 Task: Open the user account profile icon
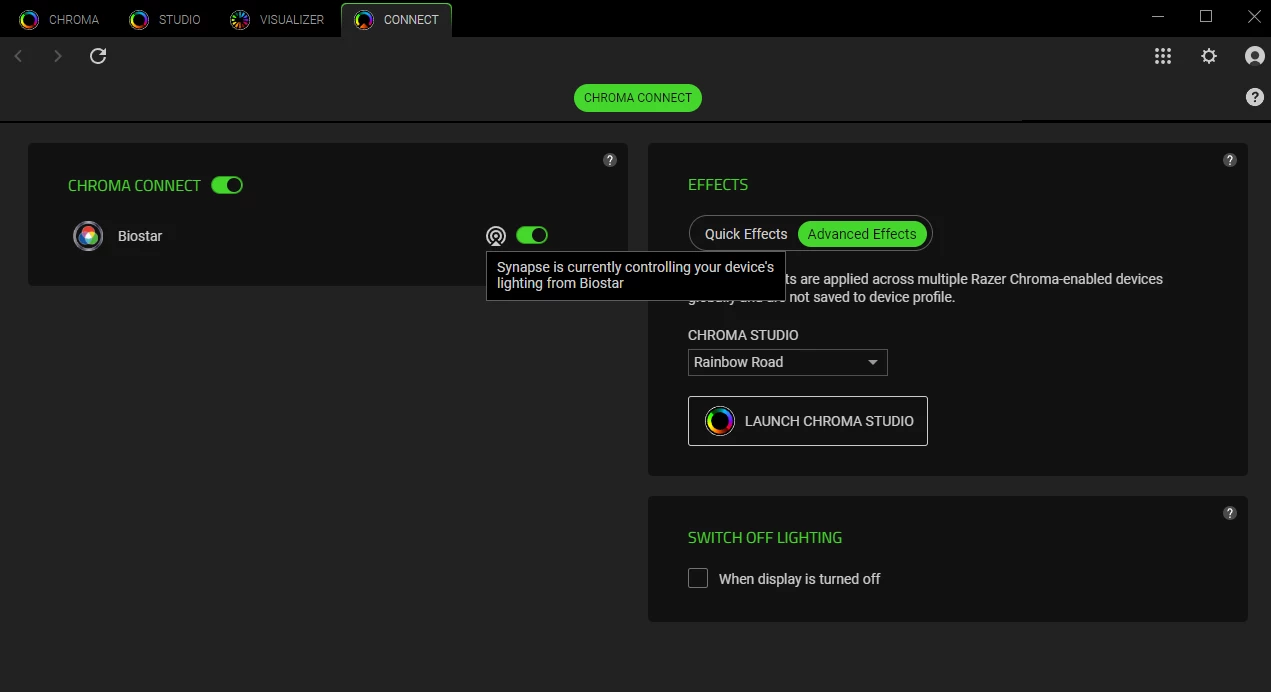click(1255, 56)
